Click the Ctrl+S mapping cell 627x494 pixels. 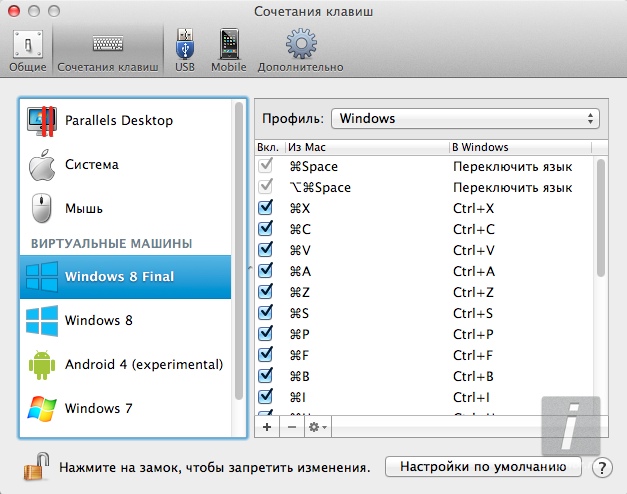(473, 313)
